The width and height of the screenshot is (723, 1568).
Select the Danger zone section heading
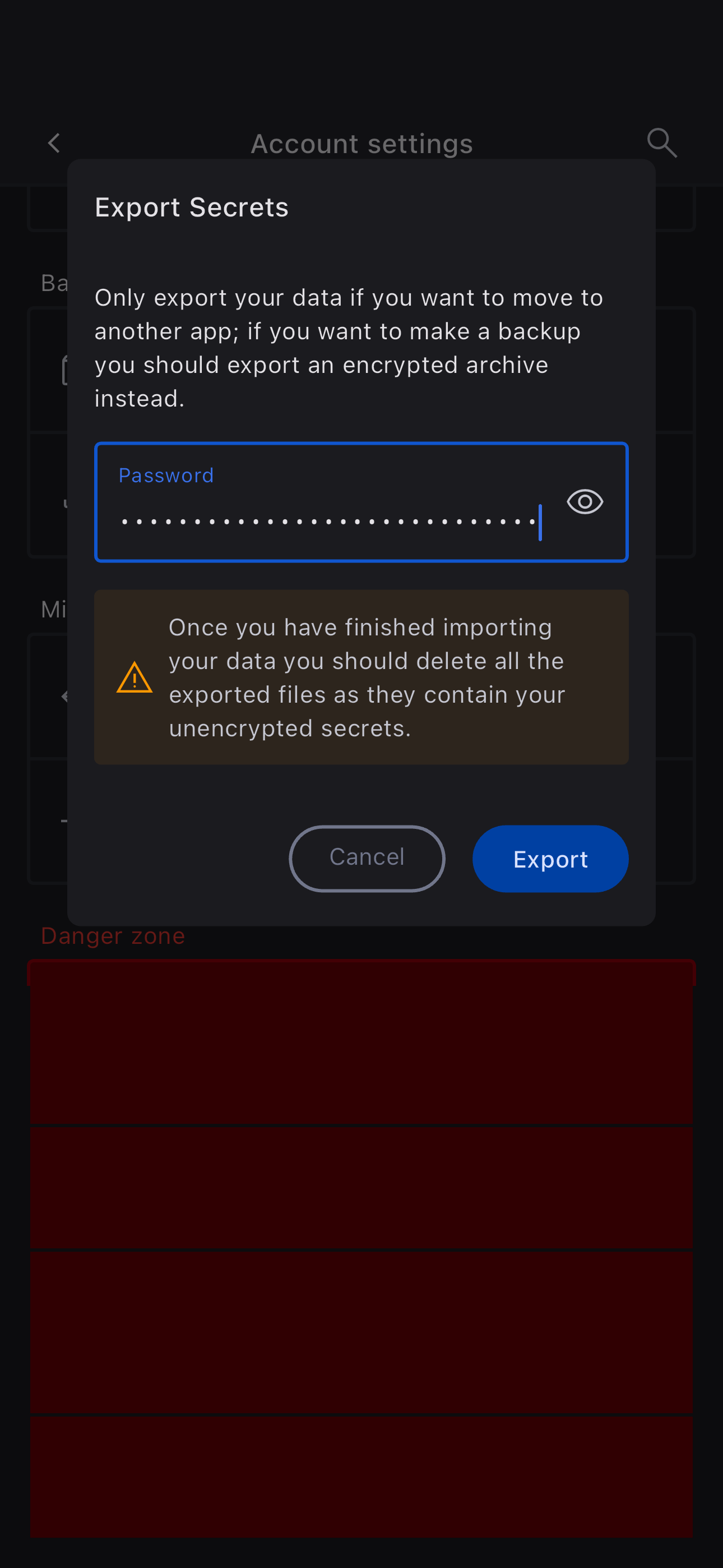113,935
